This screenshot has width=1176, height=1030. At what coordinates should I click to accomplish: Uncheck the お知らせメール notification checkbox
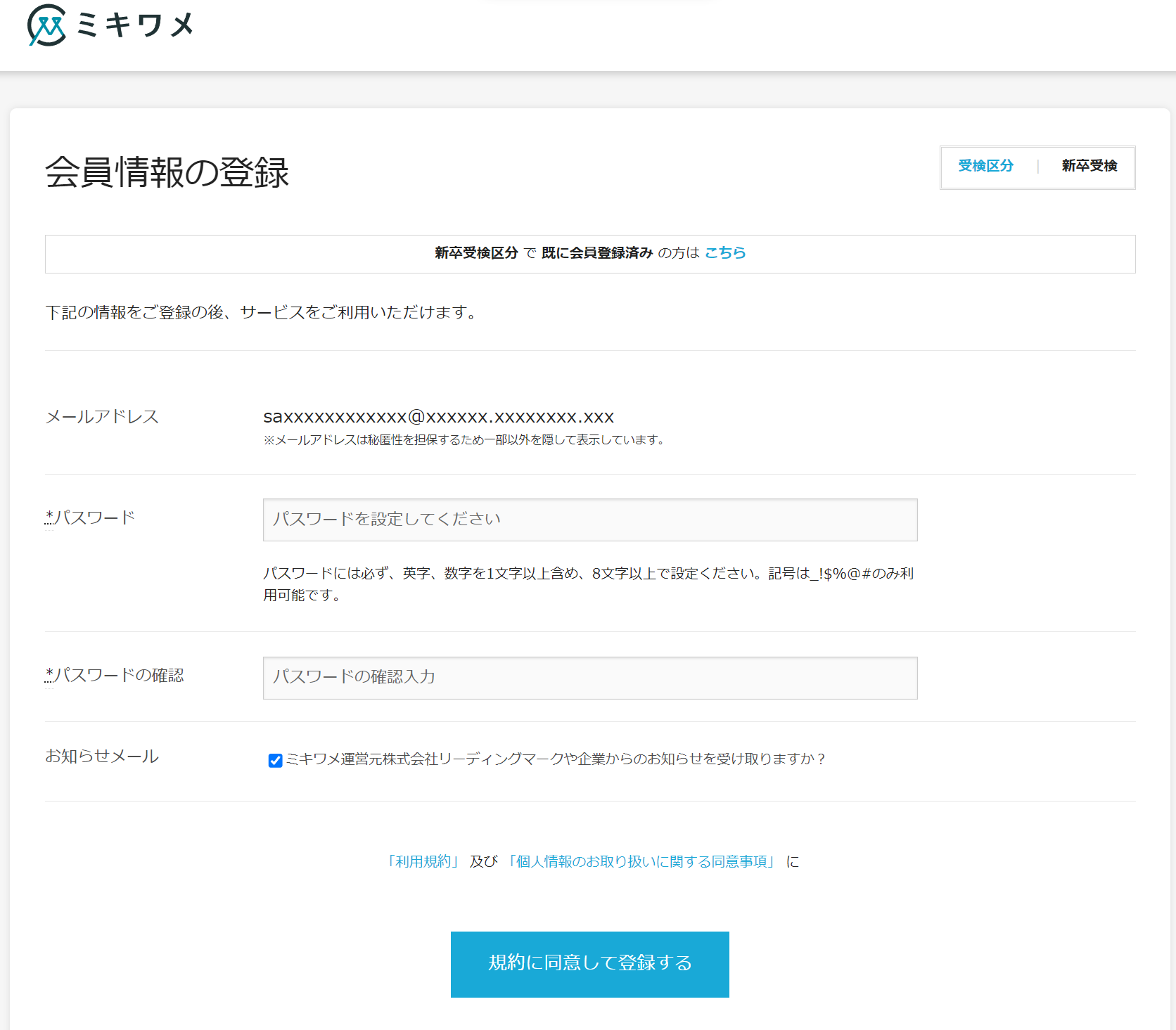pyautogui.click(x=275, y=760)
